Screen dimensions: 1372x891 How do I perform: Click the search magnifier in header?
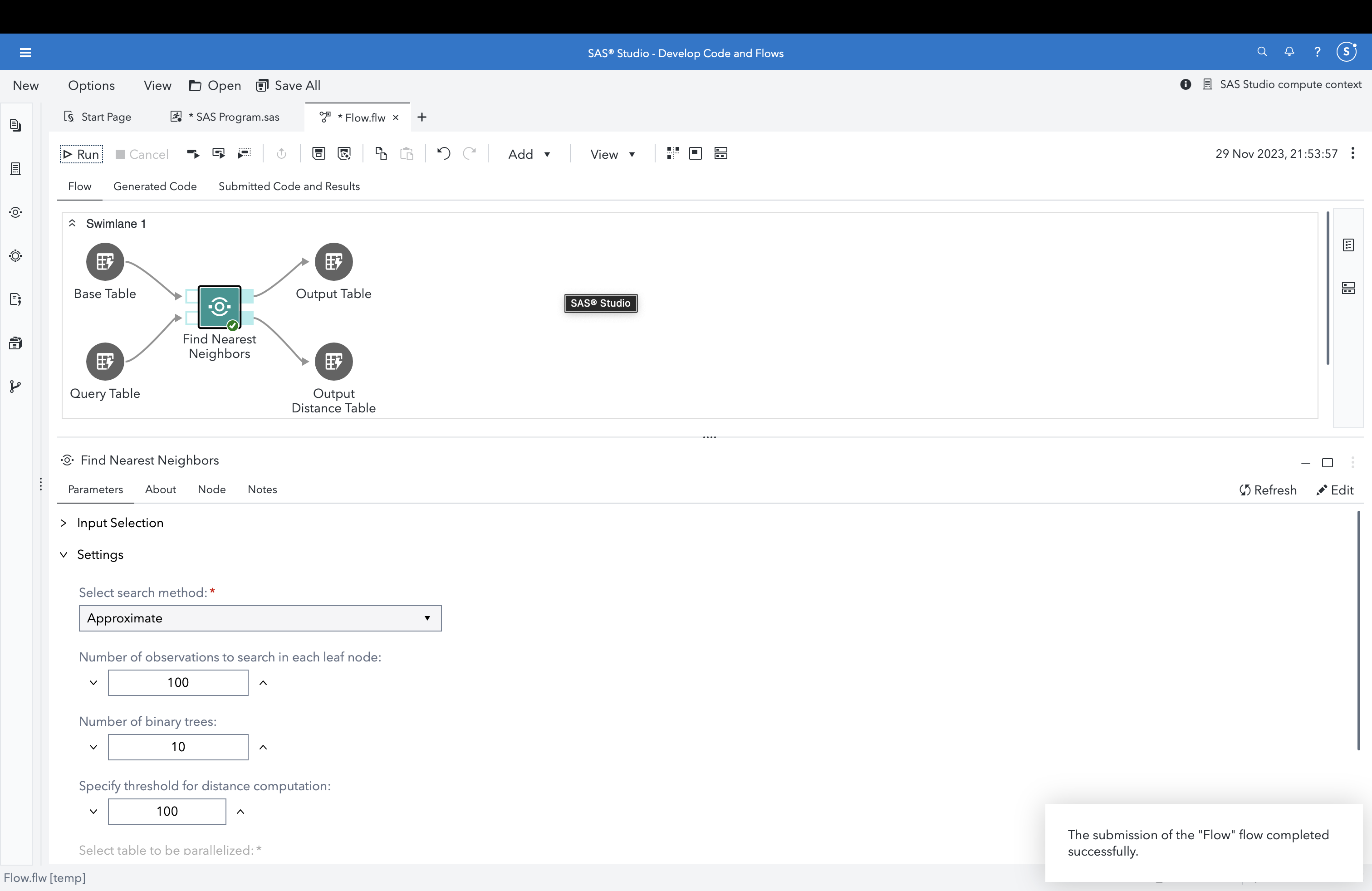pos(1262,52)
